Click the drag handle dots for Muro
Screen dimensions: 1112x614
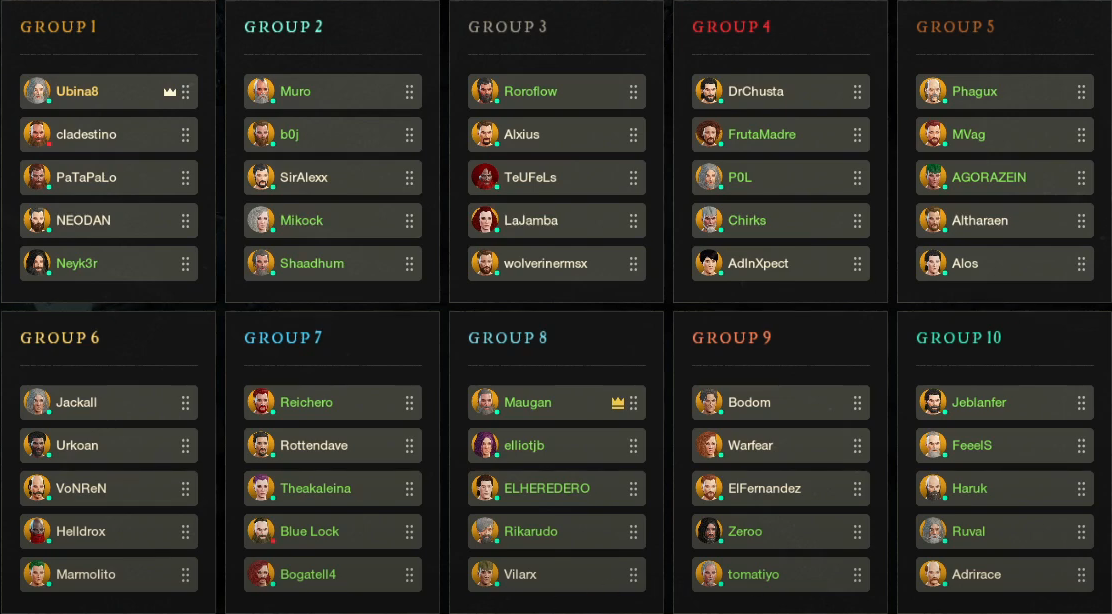(410, 92)
